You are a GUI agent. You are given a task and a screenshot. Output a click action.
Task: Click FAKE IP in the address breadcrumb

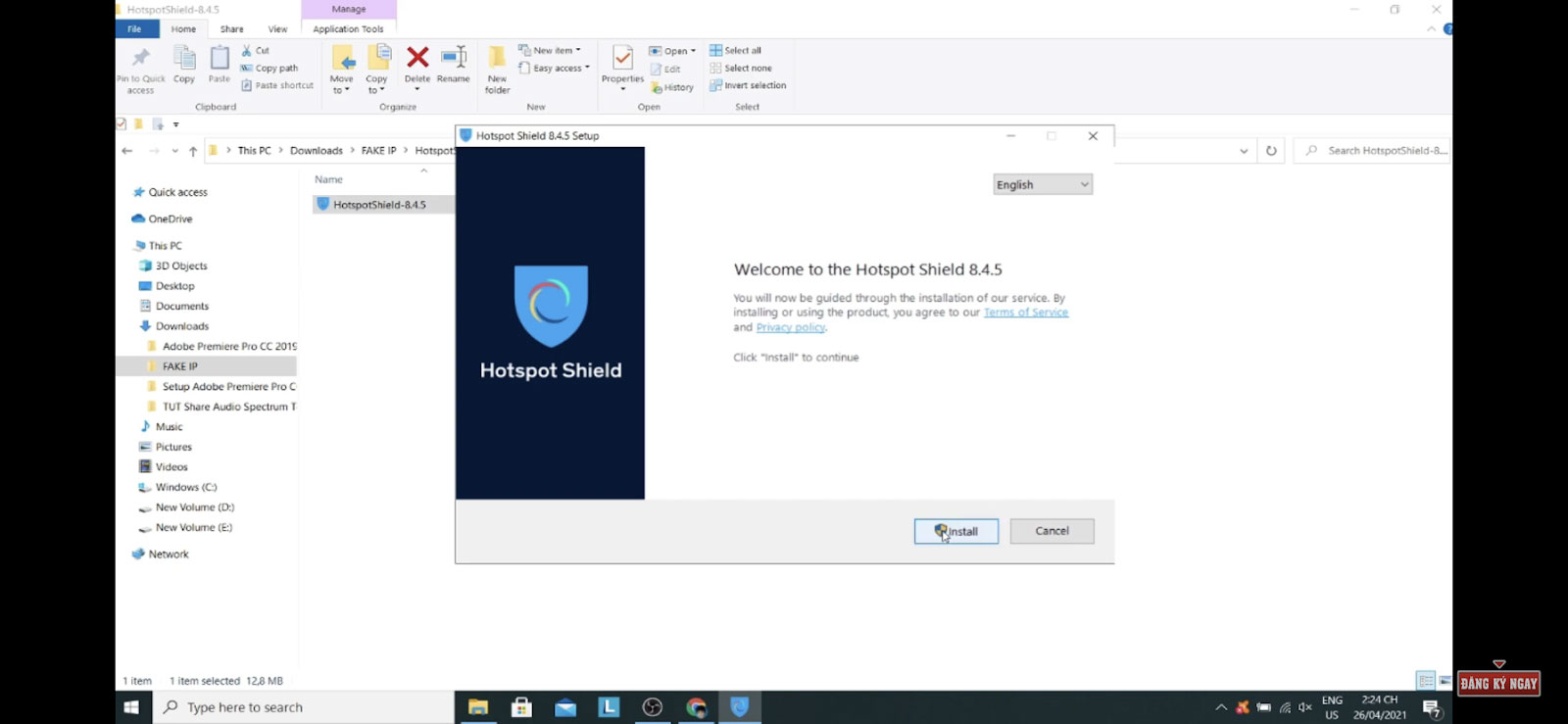coord(378,151)
